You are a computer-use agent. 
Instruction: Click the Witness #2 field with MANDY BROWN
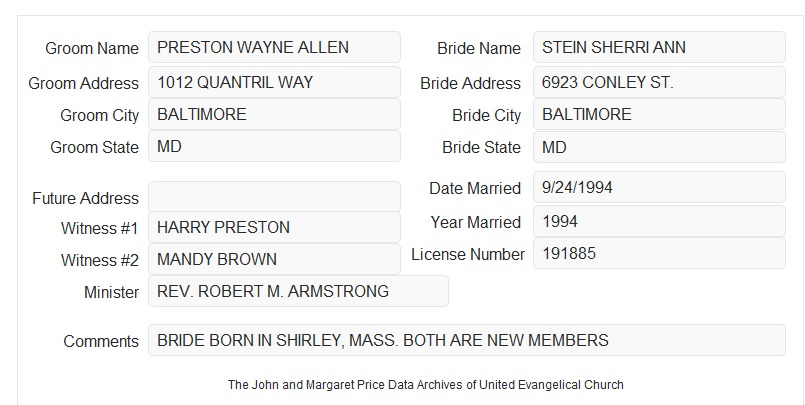(274, 259)
